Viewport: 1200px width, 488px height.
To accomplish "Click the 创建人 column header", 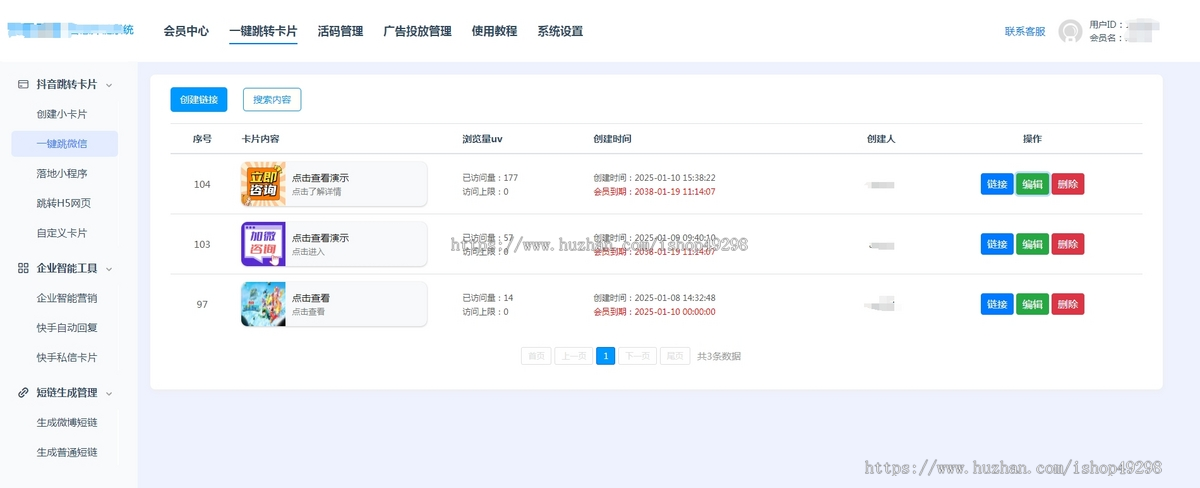I will (880, 139).
